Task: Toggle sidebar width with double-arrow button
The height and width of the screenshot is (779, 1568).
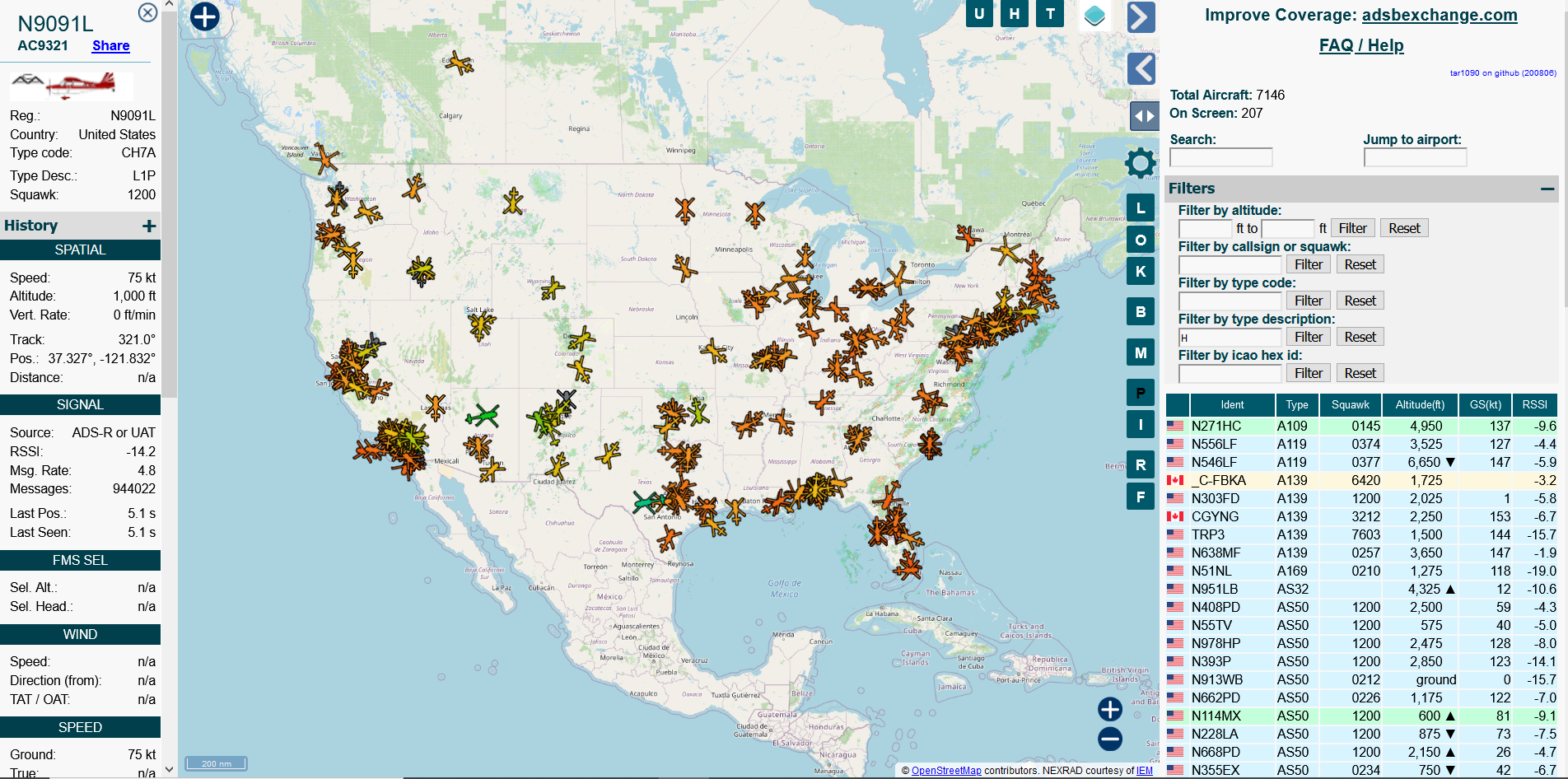Action: coord(1144,116)
